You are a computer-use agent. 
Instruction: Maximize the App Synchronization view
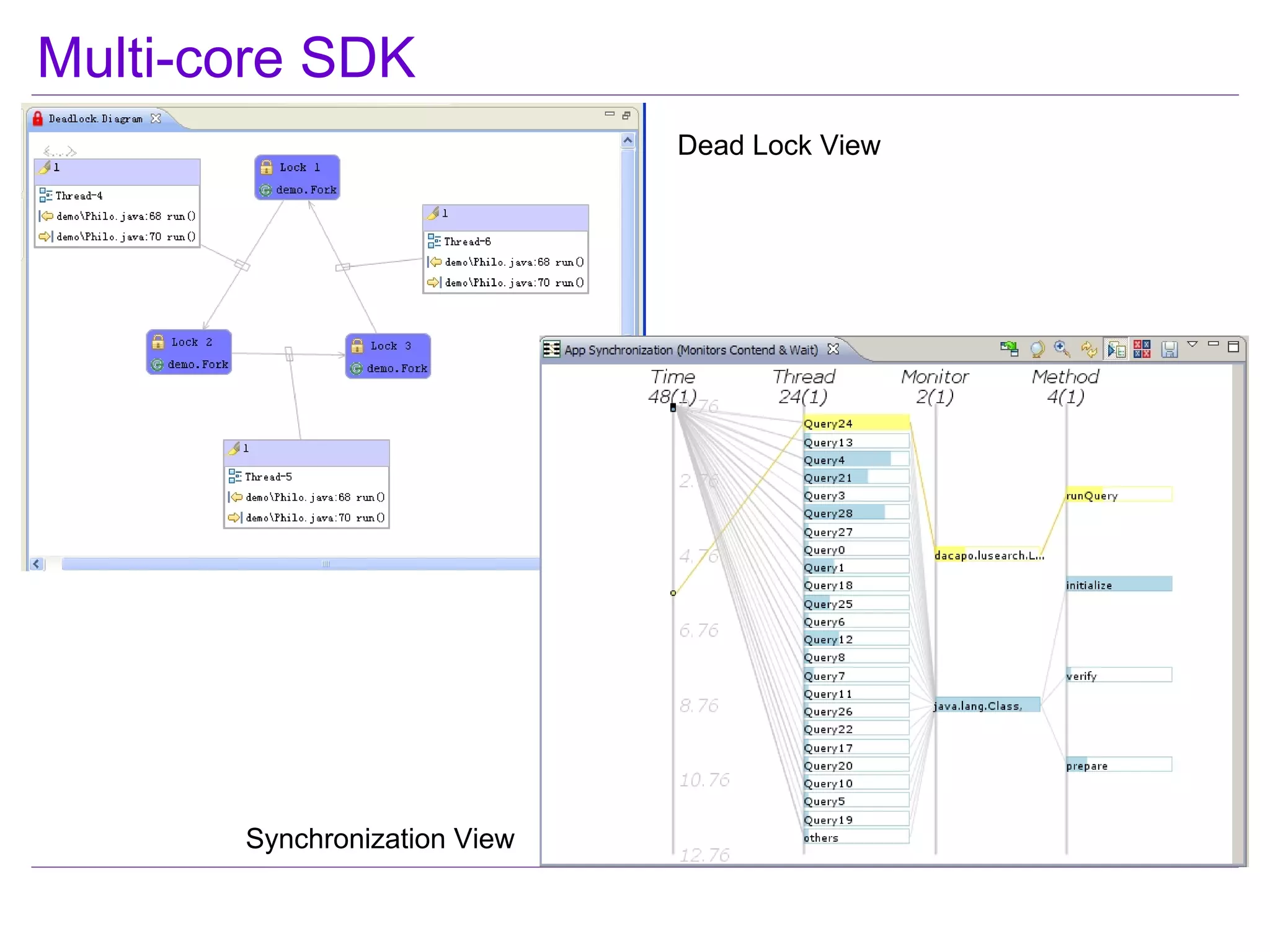point(1233,347)
